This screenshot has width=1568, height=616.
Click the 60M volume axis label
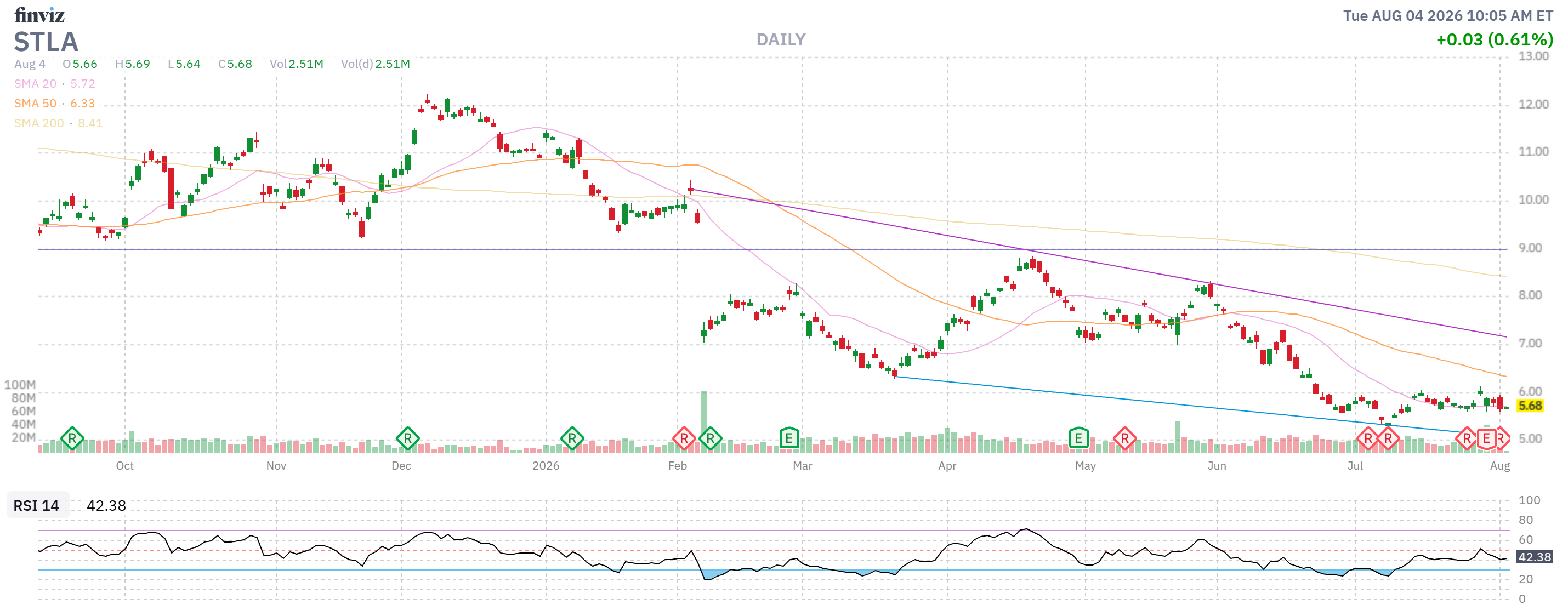(23, 411)
